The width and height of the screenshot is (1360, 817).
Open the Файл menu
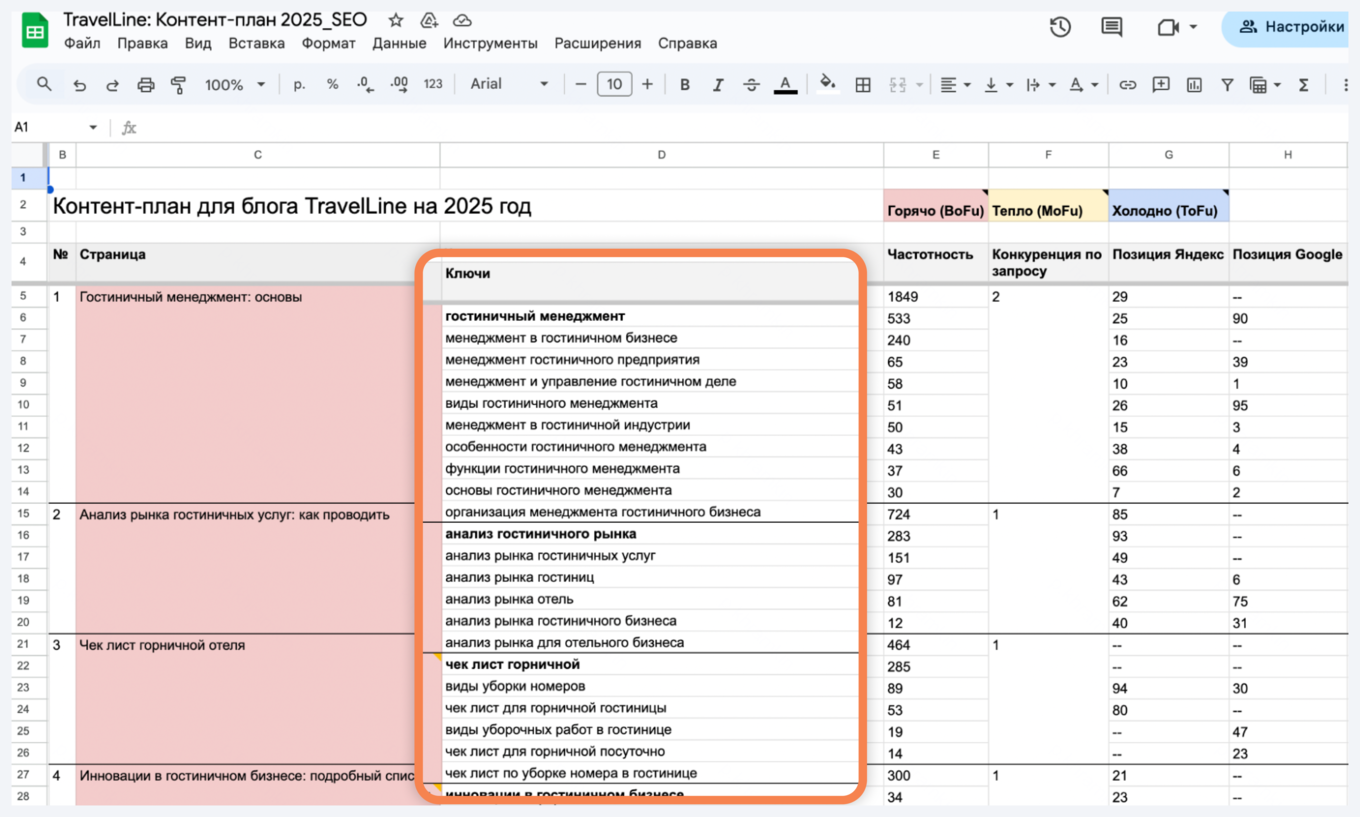pyautogui.click(x=82, y=43)
